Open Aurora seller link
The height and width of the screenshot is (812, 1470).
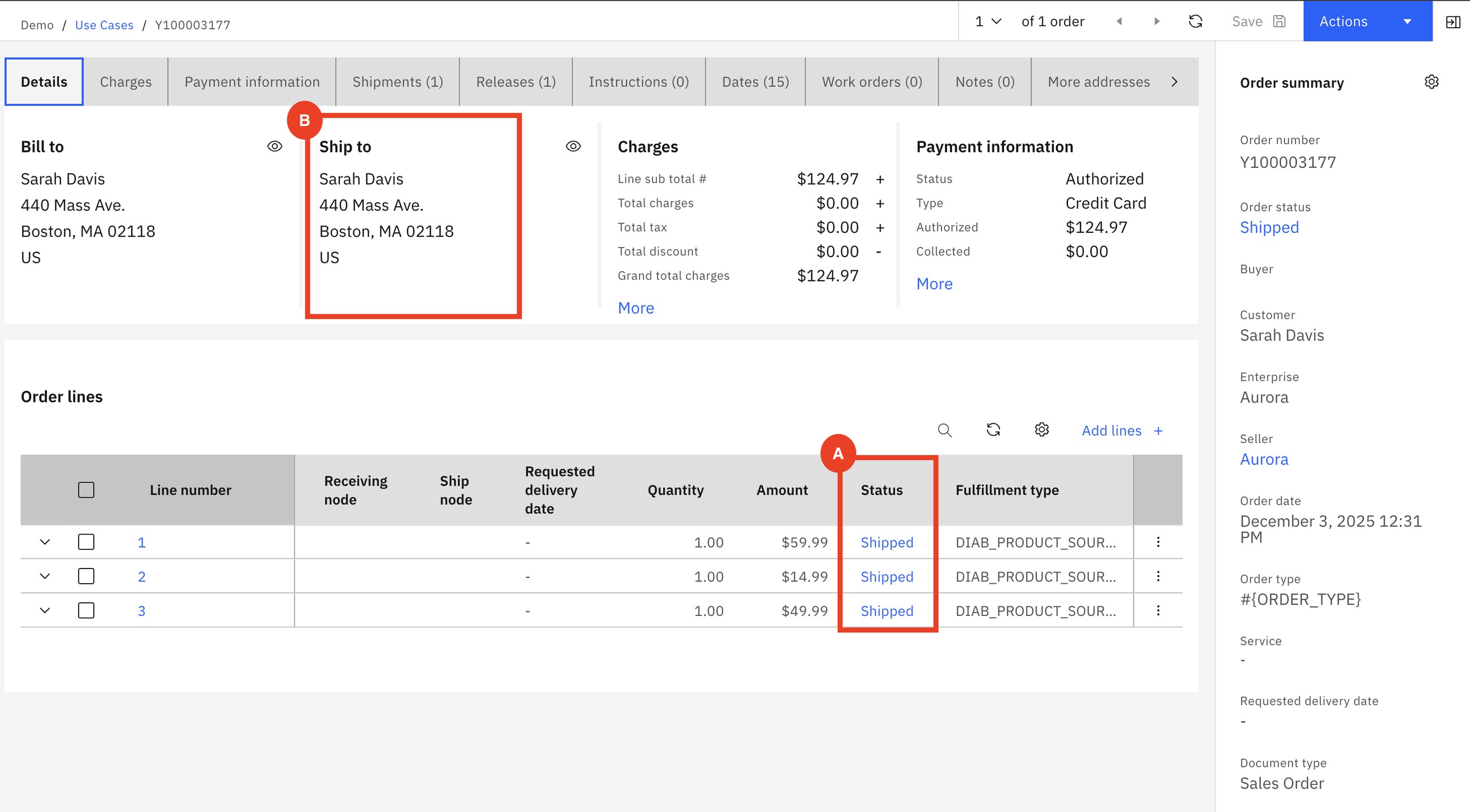(1264, 459)
